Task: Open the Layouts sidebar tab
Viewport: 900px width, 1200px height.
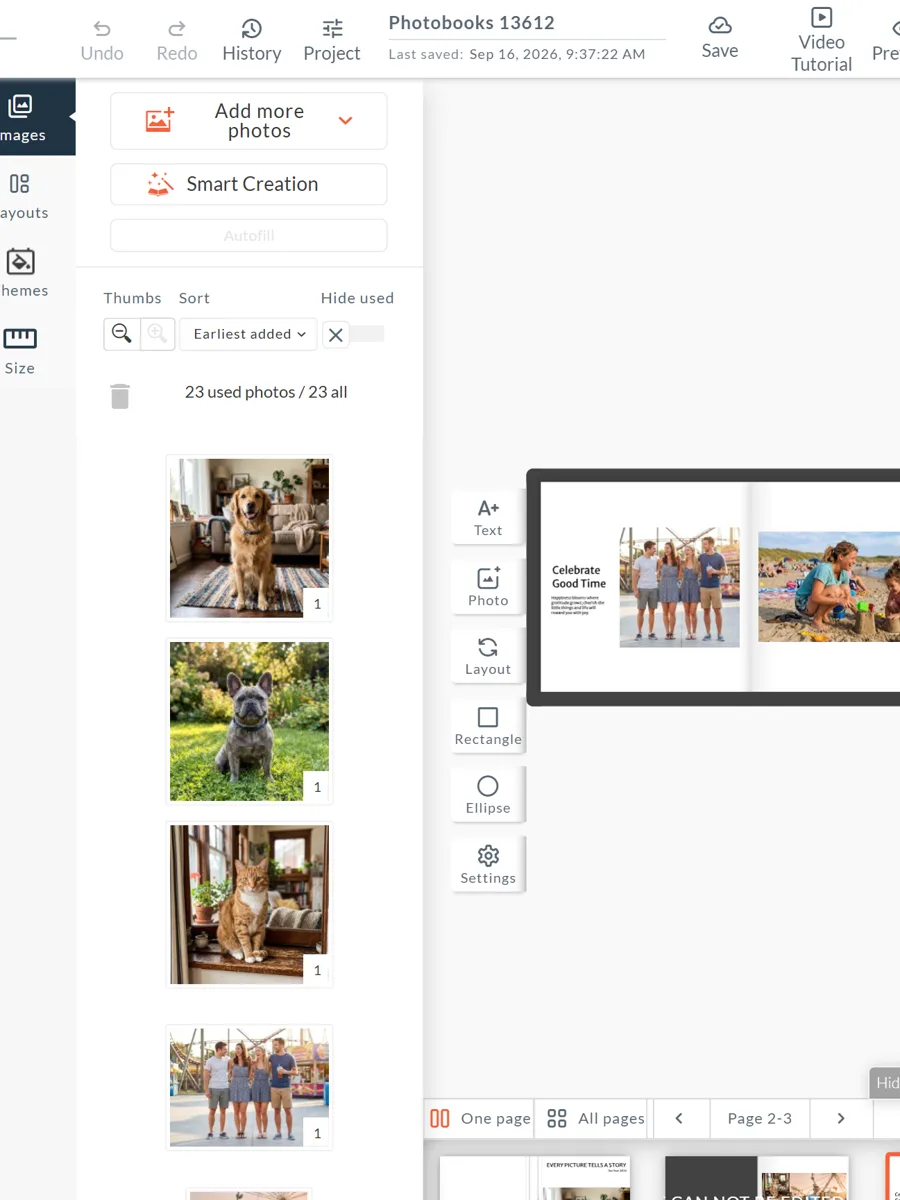Action: pos(22,196)
